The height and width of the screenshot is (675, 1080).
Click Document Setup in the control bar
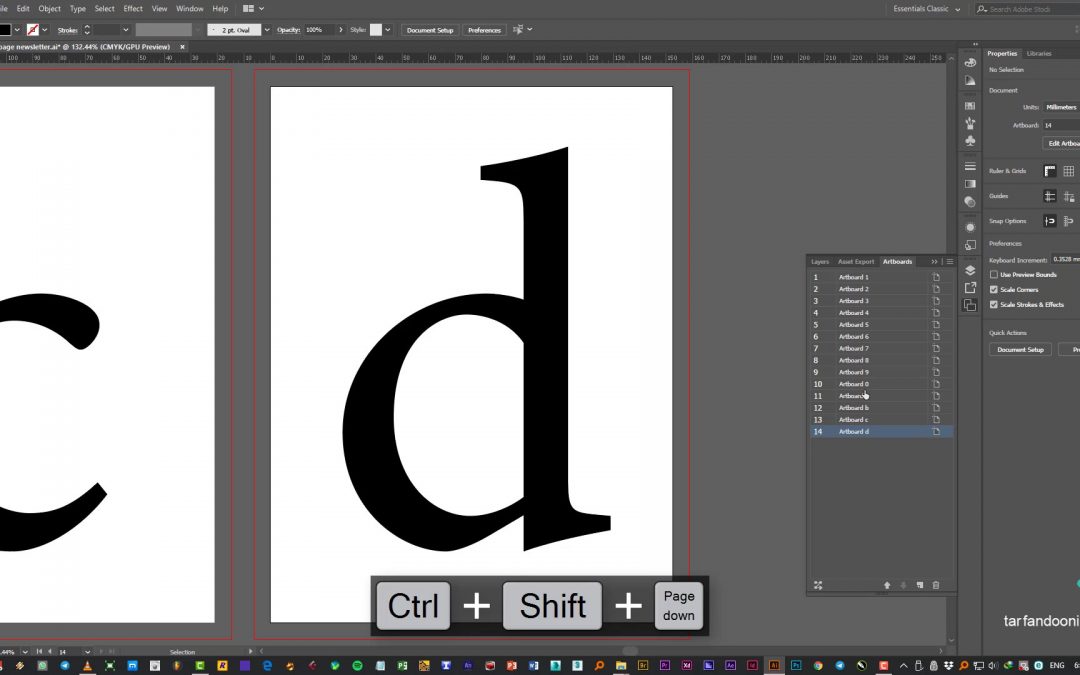tap(430, 30)
